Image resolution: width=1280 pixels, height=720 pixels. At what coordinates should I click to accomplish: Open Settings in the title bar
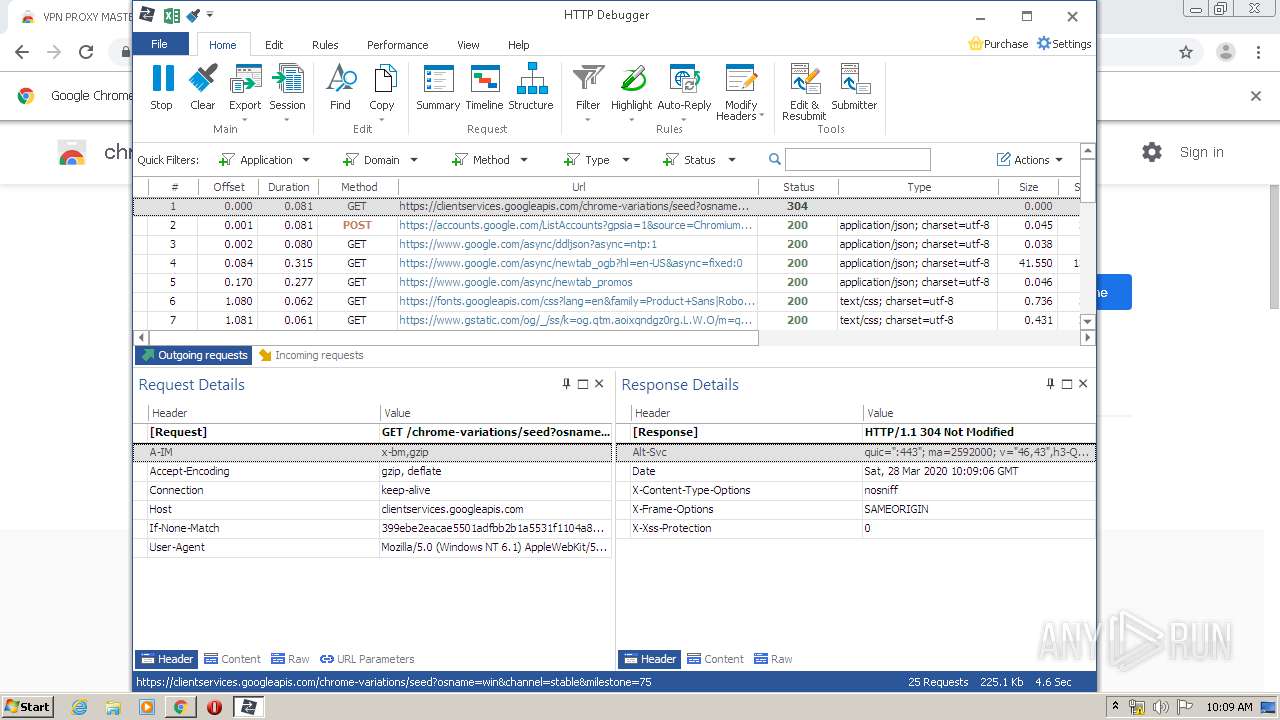click(1064, 44)
